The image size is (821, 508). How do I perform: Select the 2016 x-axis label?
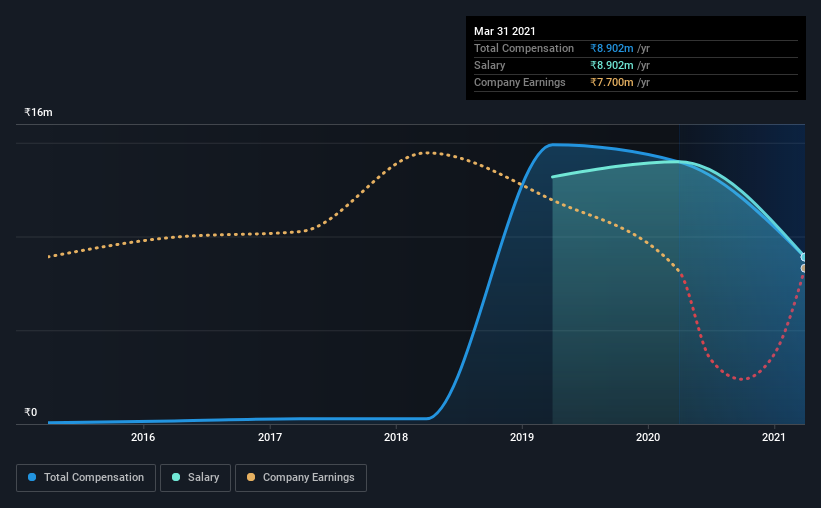(143, 437)
